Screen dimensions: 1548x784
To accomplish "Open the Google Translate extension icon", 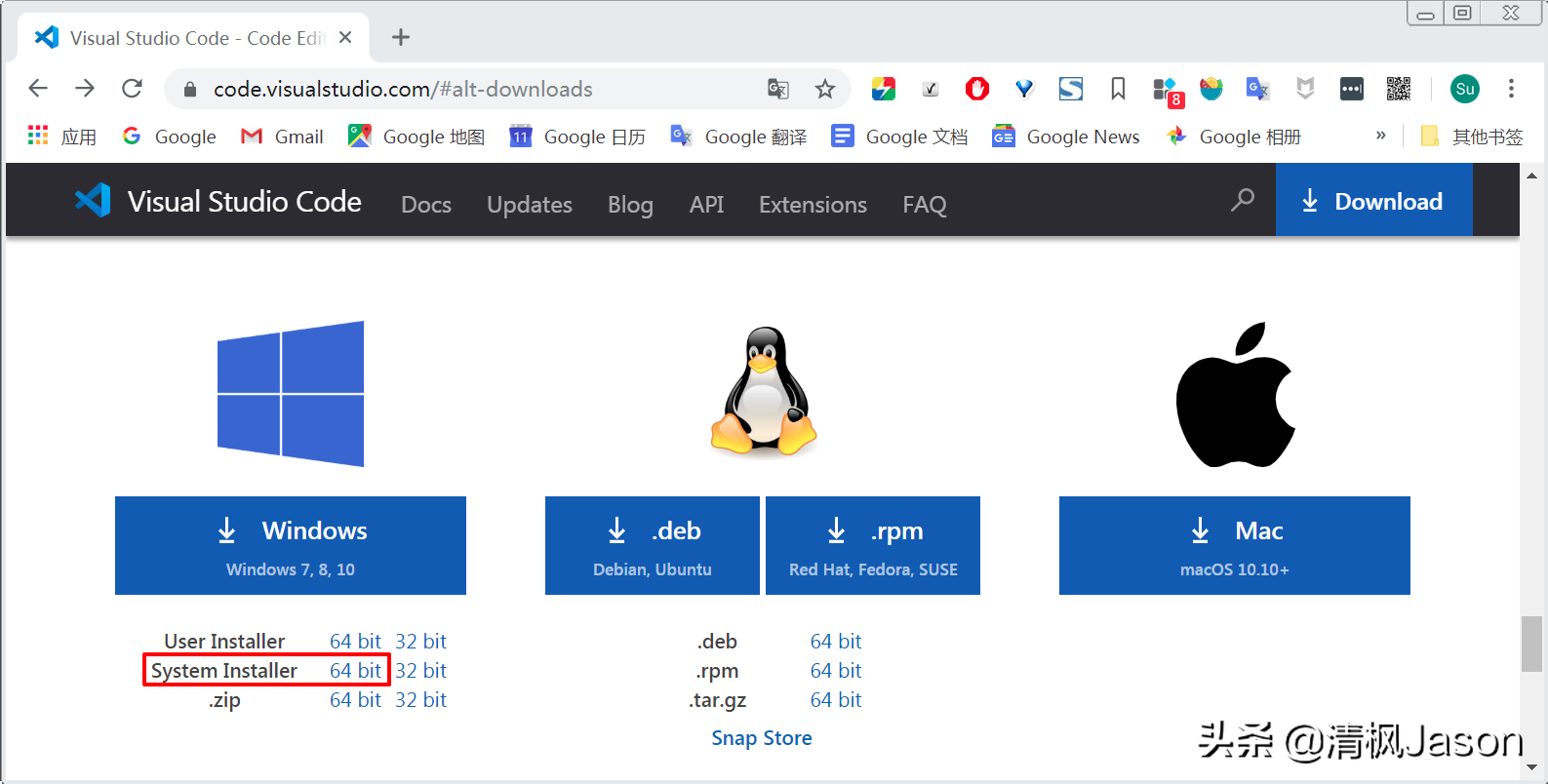I will pyautogui.click(x=1257, y=89).
